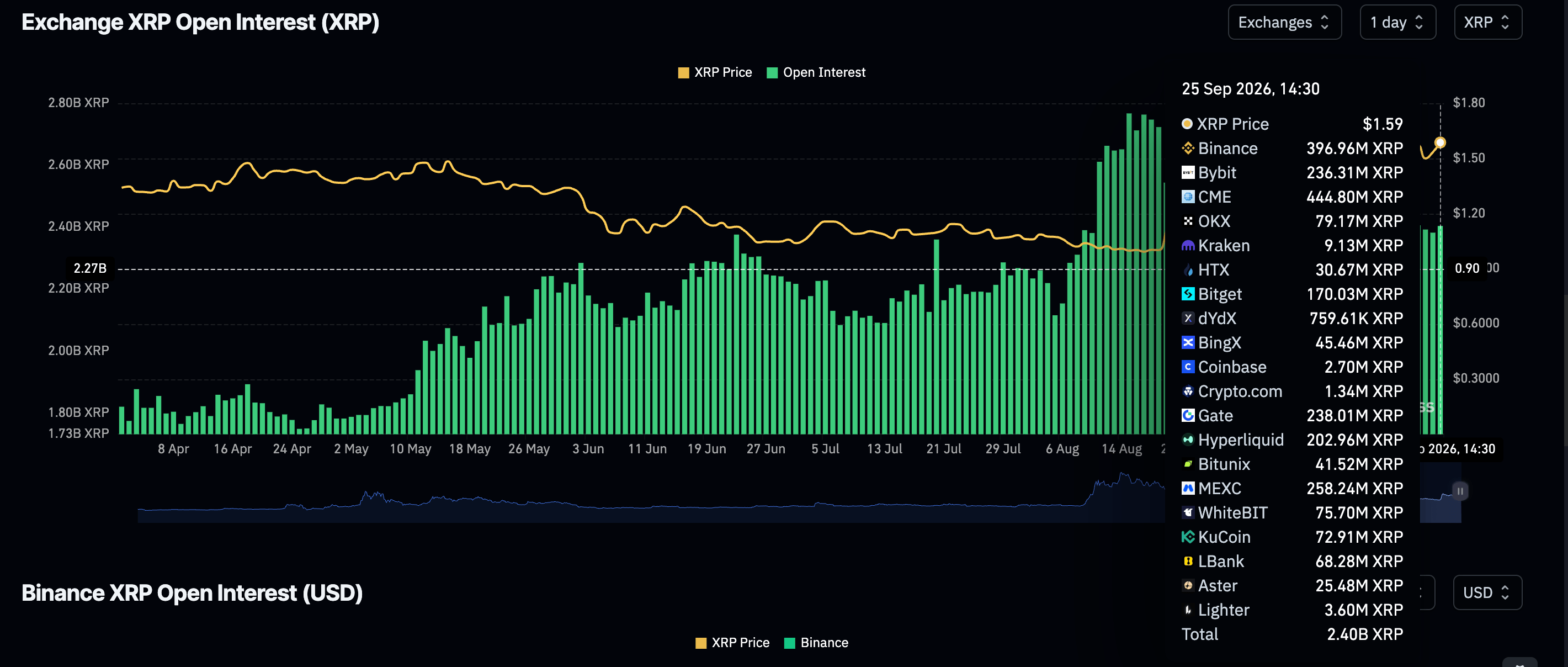Click the 170.03M XRP Bitget value

pyautogui.click(x=1354, y=294)
